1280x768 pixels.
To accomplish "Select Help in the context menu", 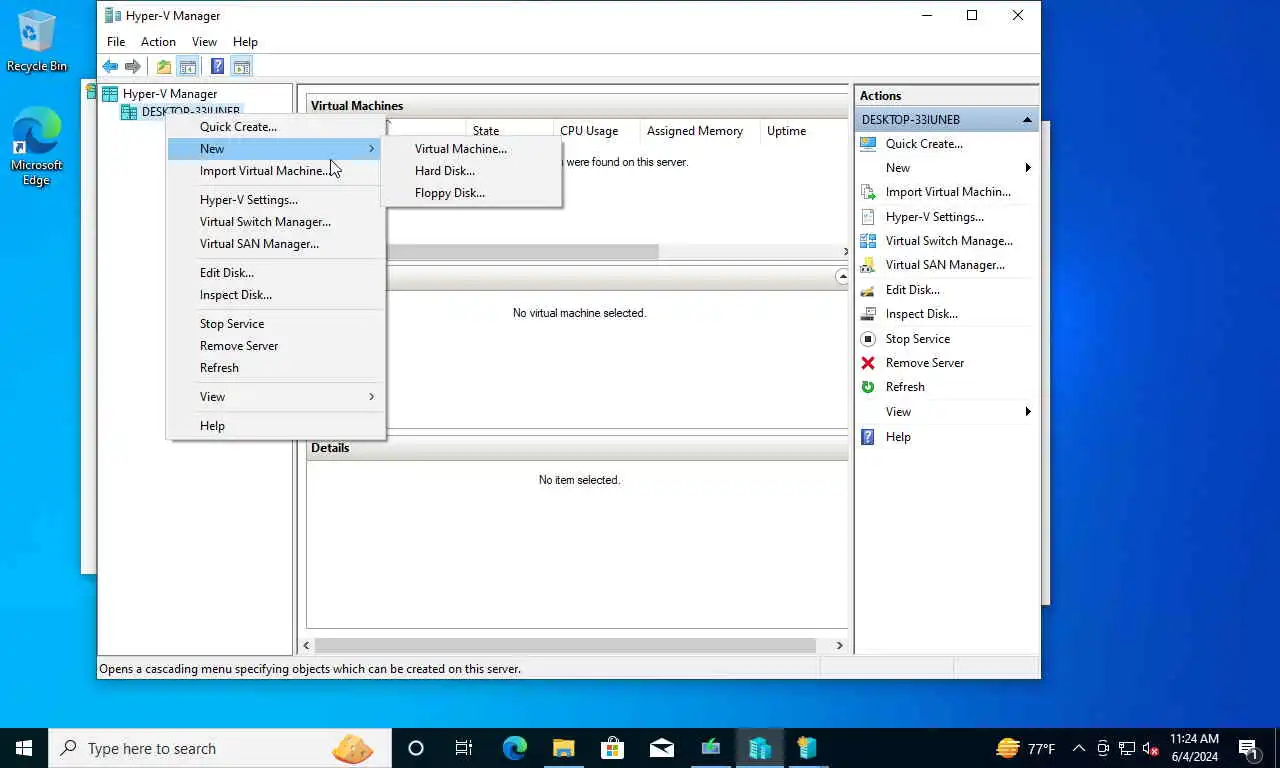I will tap(275, 426).
